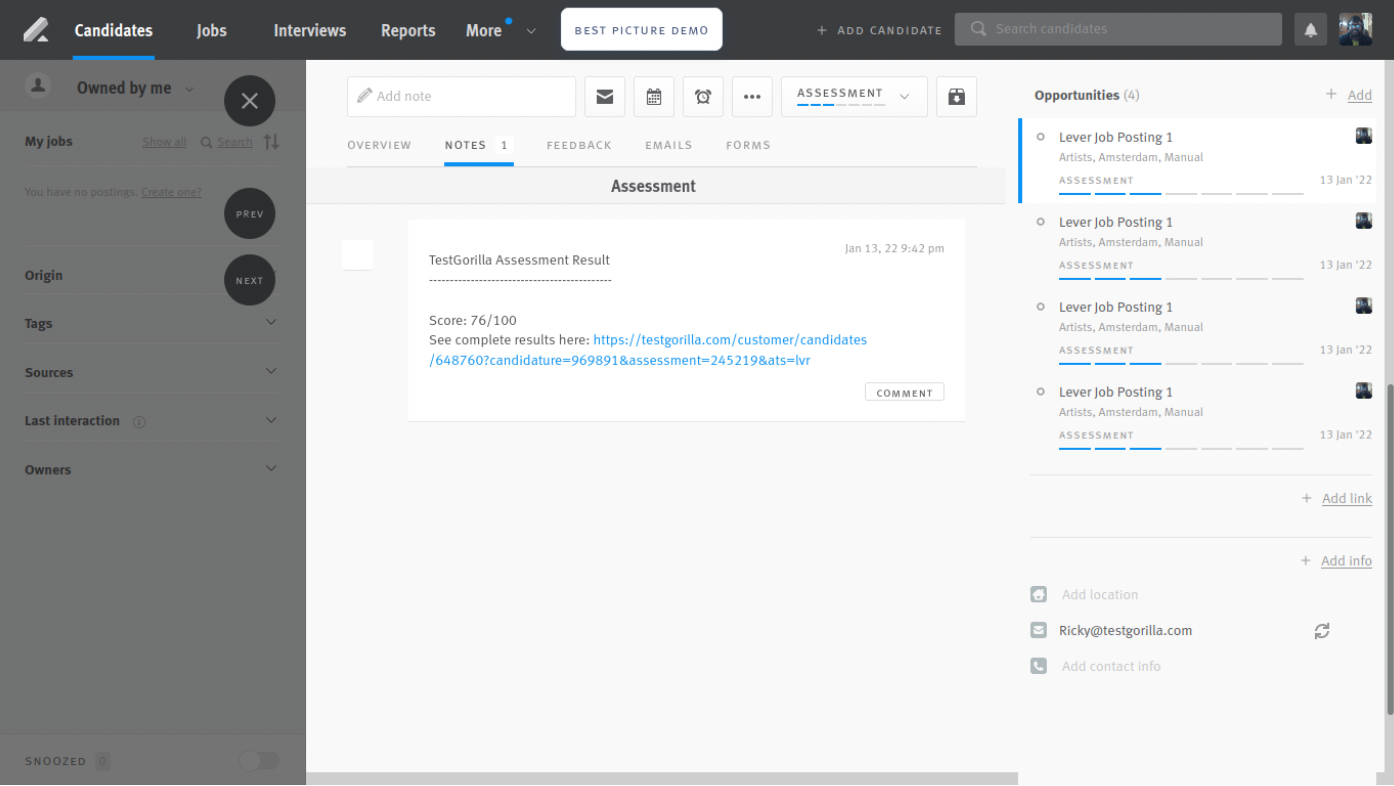
Task: Click the sync icon beside Ricky's email
Action: pyautogui.click(x=1322, y=631)
